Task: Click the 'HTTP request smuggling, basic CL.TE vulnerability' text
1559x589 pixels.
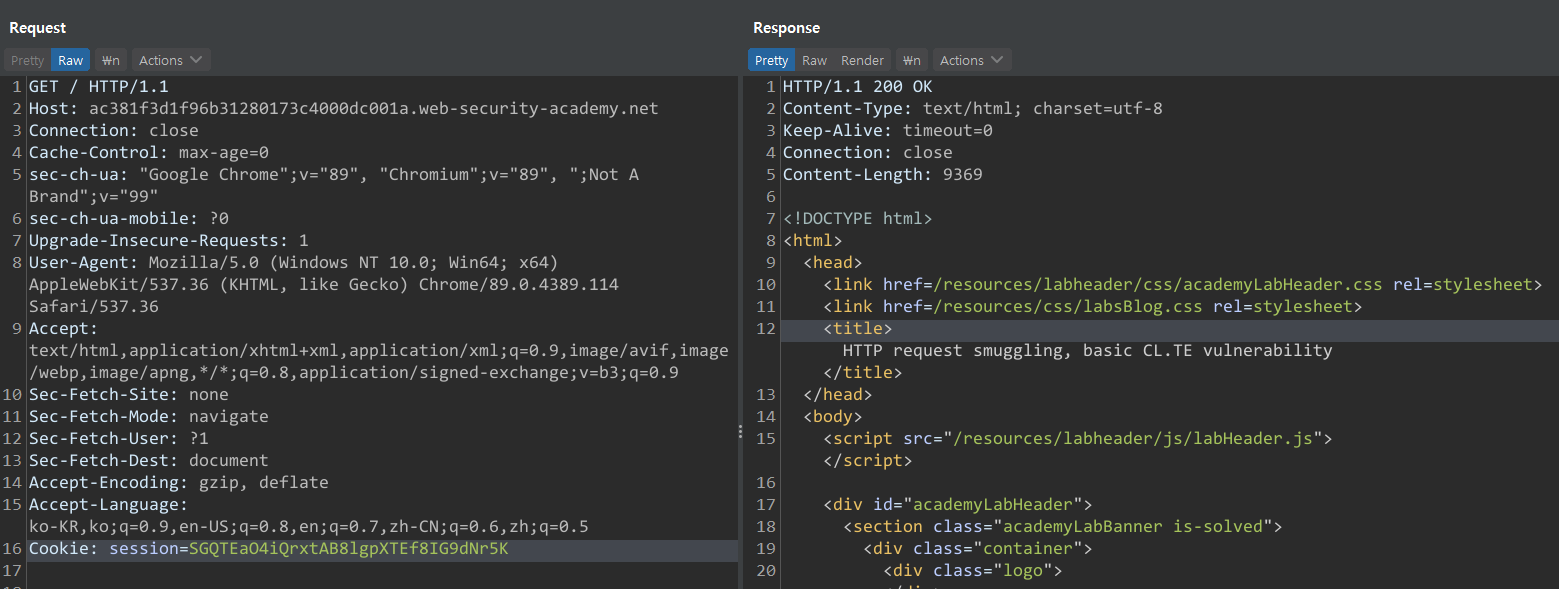Action: (1087, 350)
